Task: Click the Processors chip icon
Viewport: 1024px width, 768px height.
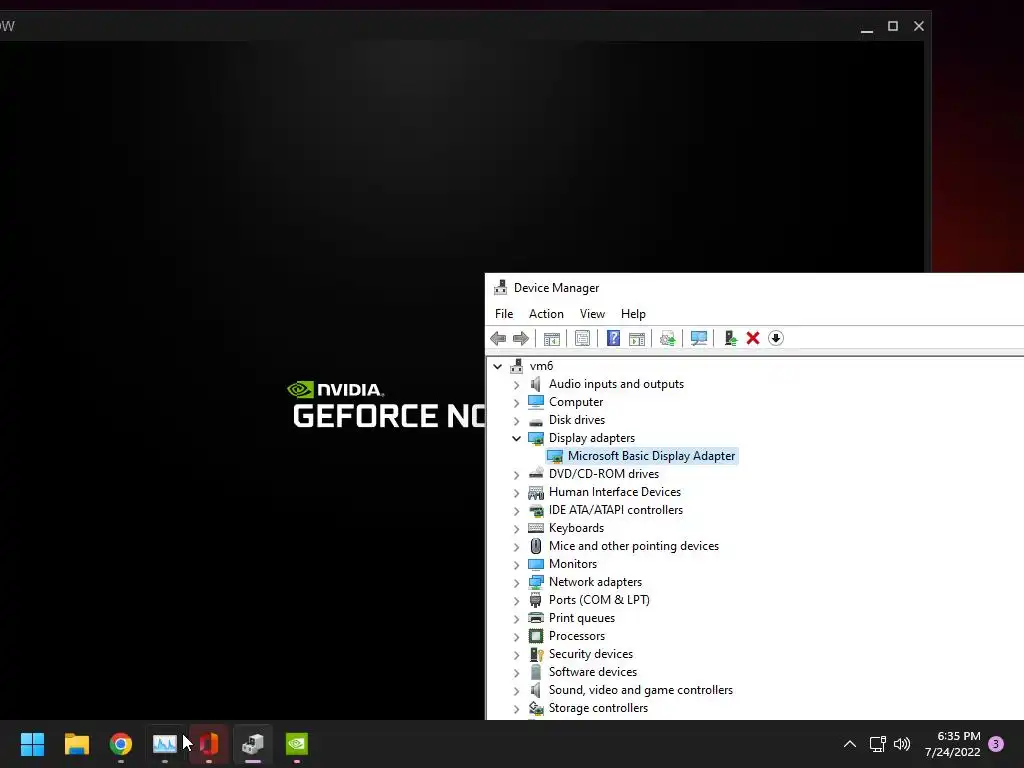Action: pyautogui.click(x=536, y=636)
